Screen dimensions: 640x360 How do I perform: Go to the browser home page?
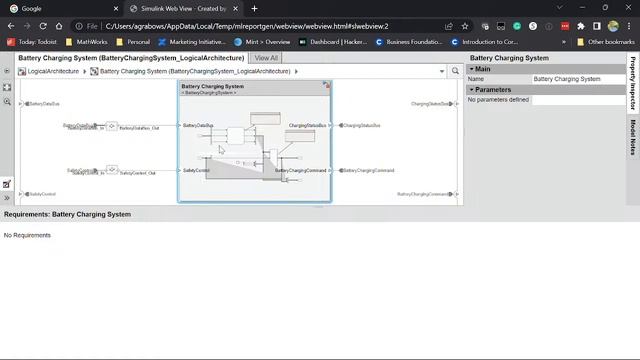click(59, 26)
